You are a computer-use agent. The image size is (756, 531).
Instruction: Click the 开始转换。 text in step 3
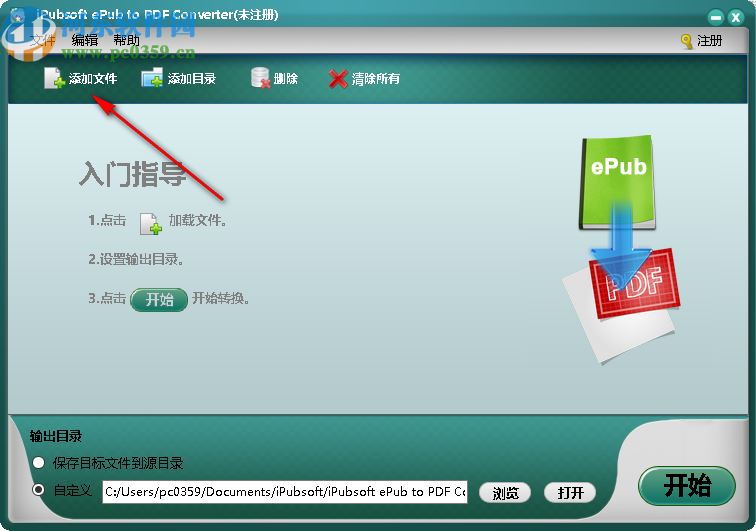point(221,299)
